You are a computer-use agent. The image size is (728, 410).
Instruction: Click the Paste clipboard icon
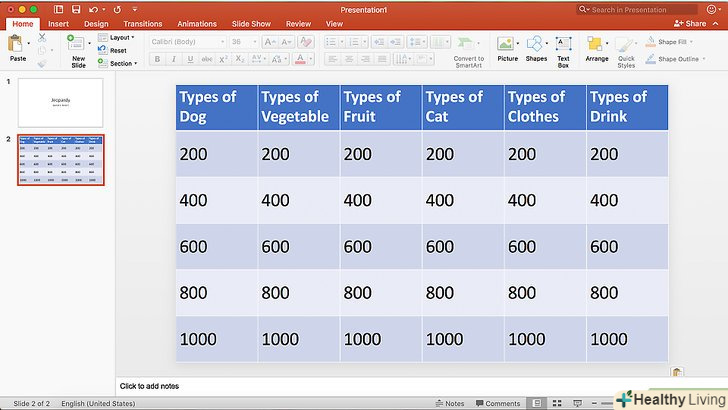pyautogui.click(x=16, y=44)
